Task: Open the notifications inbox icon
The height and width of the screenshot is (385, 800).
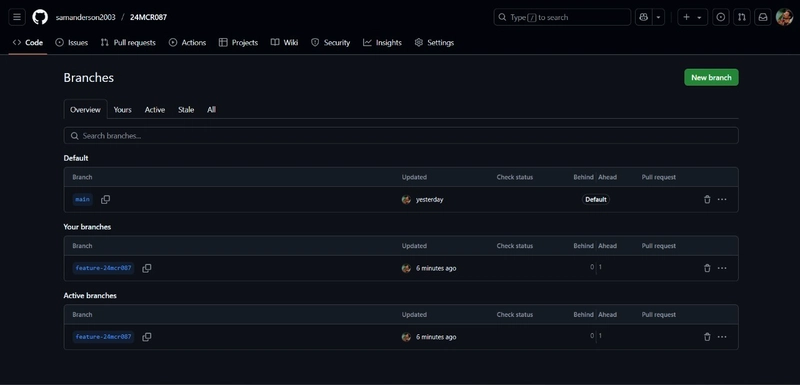Action: pos(763,17)
